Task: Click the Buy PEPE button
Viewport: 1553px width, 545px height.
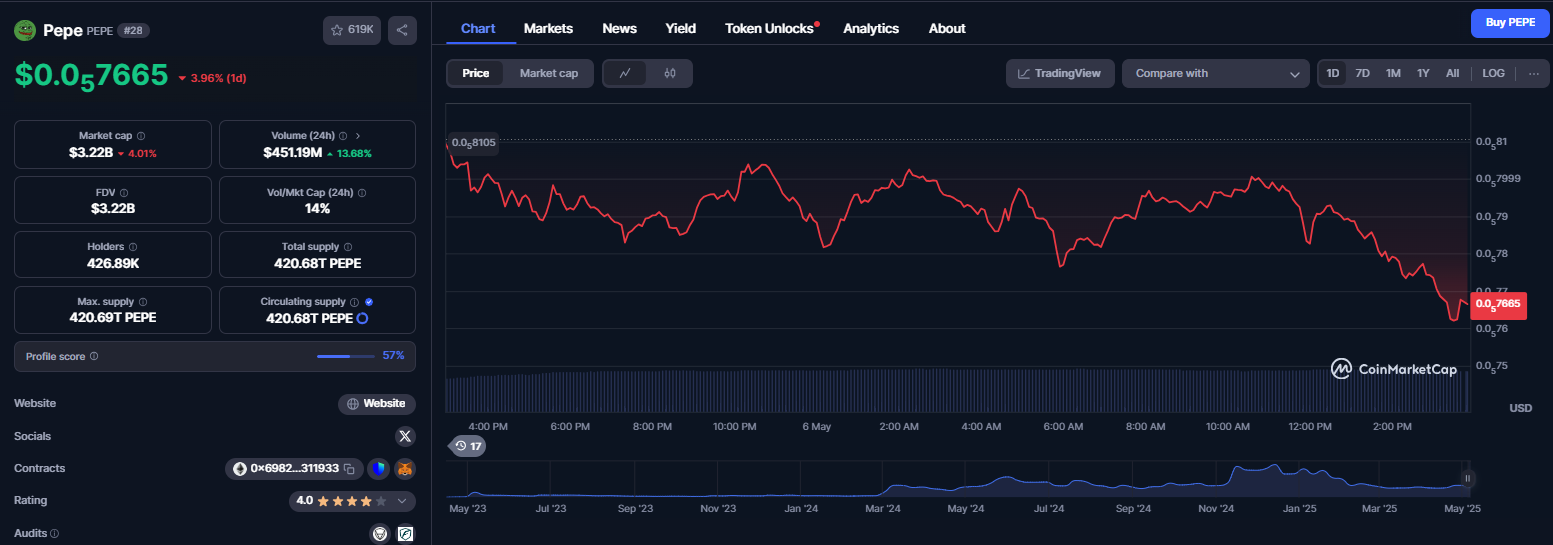Action: (x=1510, y=22)
